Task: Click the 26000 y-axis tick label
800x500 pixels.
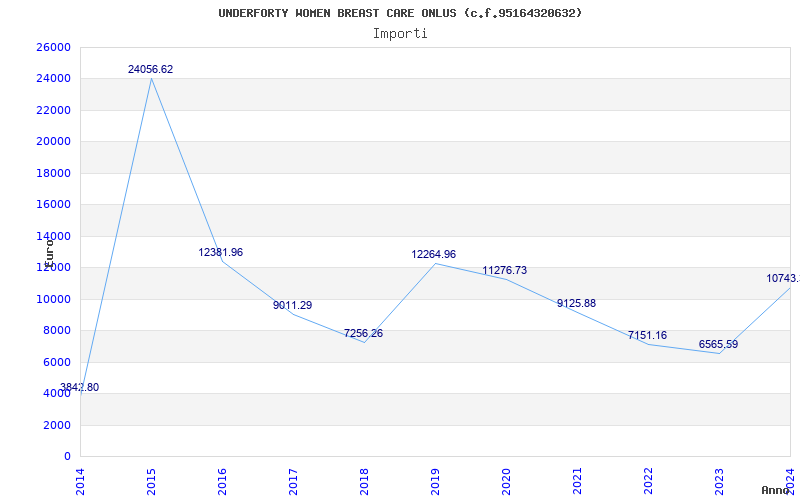Action: pos(53,47)
